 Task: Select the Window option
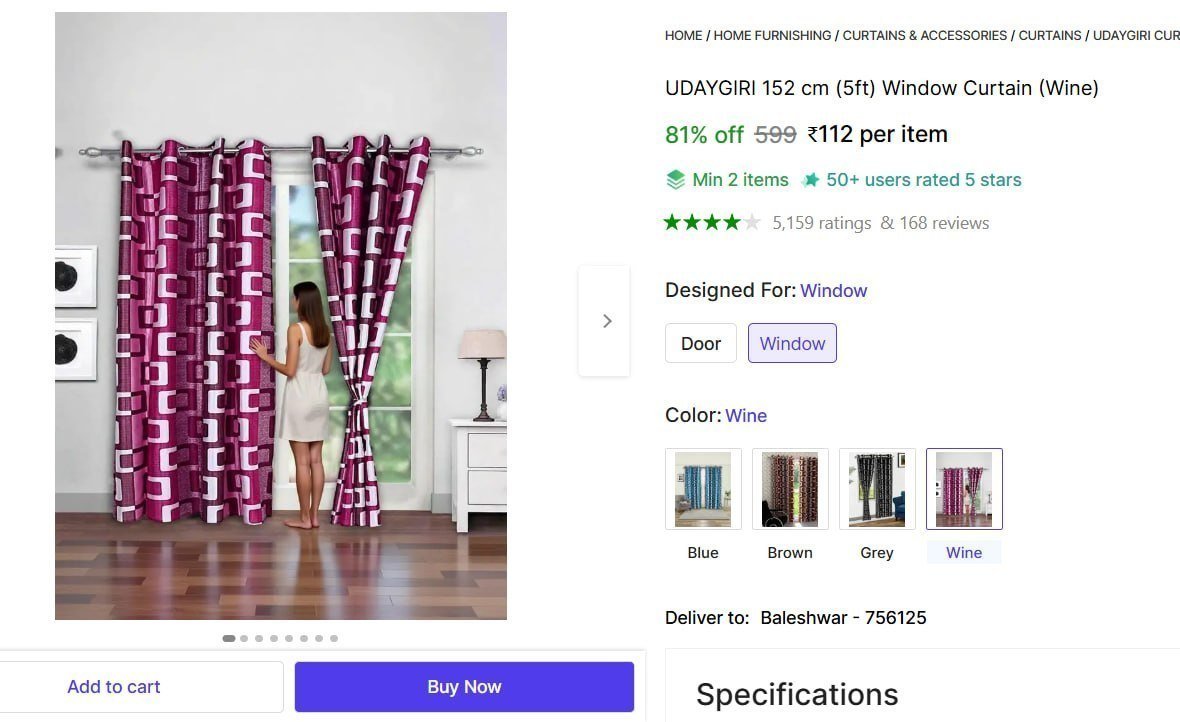tap(792, 343)
